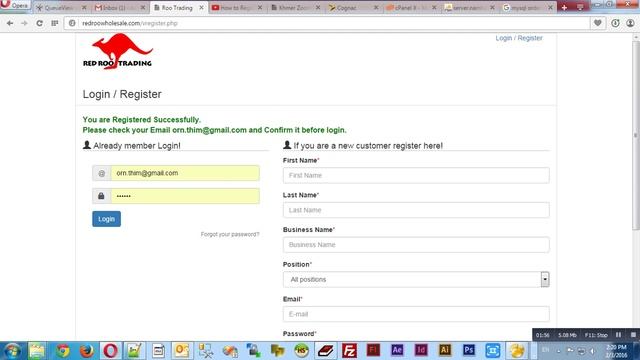
Task: Reload the page with the refresh icon
Action: [39, 23]
